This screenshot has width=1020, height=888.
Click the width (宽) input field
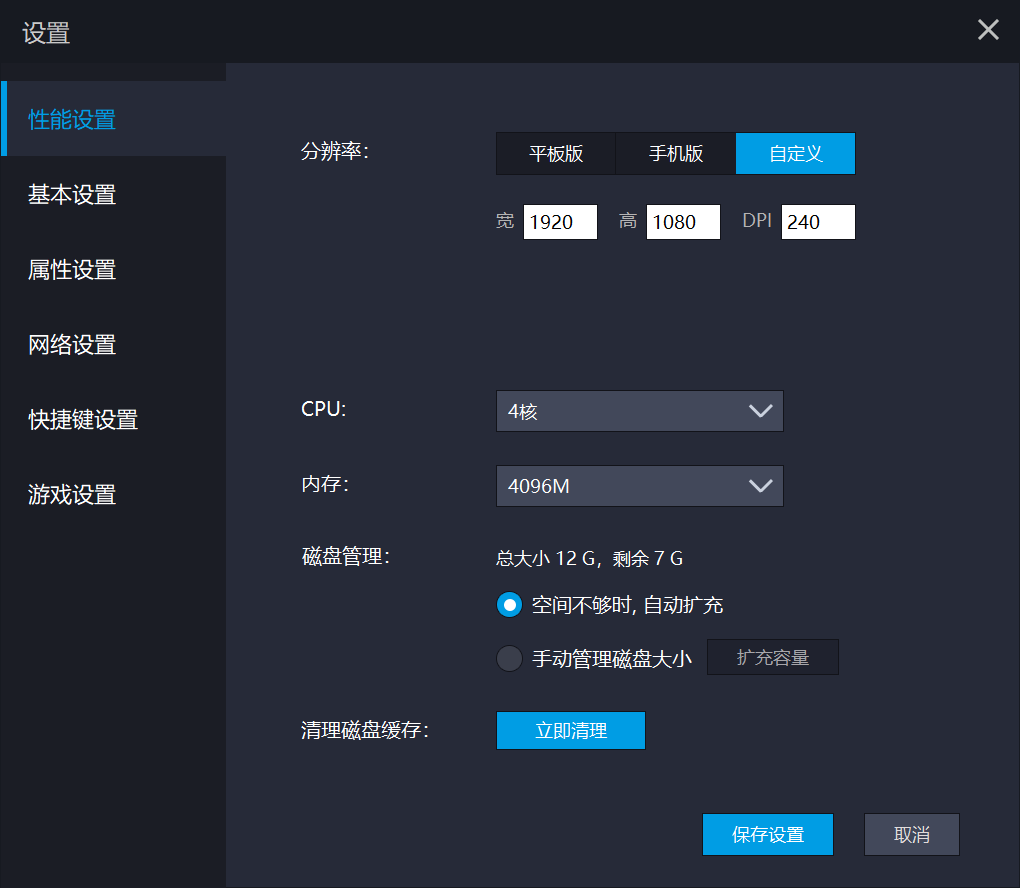coord(560,222)
